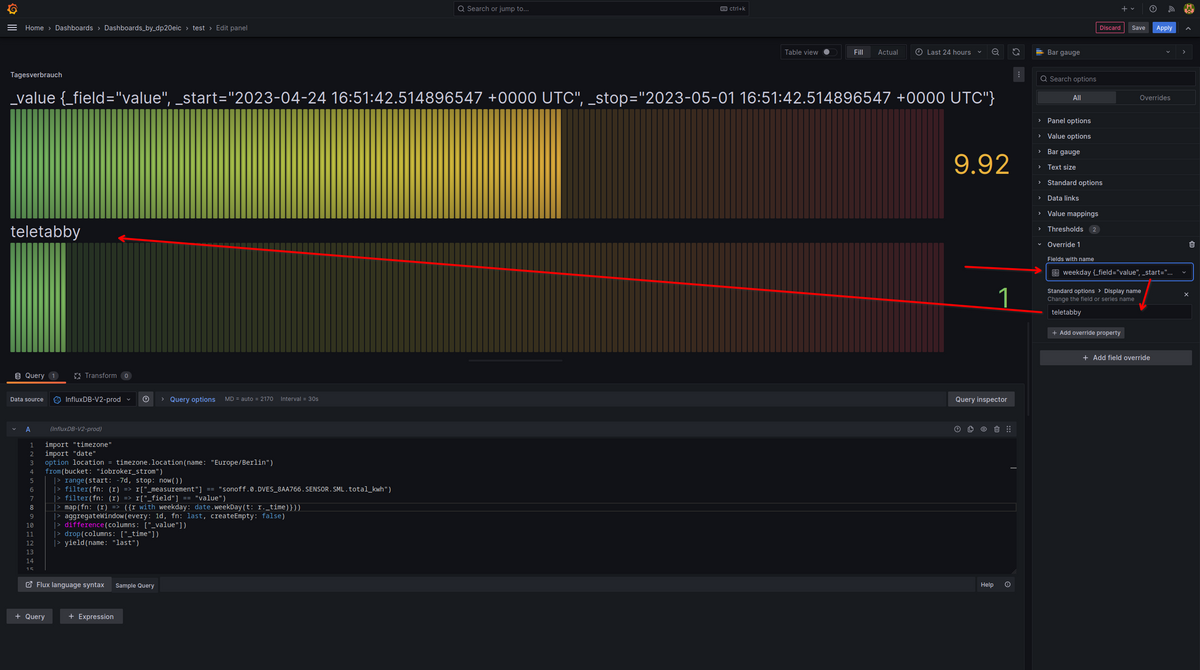Toggle the Table view switch
This screenshot has width=1200, height=670.
[826, 52]
